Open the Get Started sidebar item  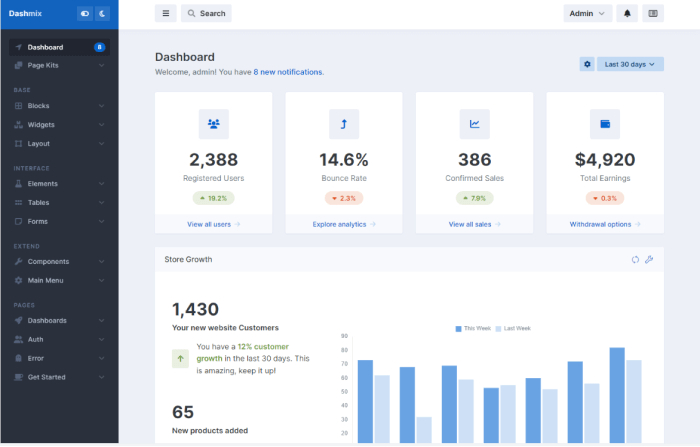click(x=59, y=377)
